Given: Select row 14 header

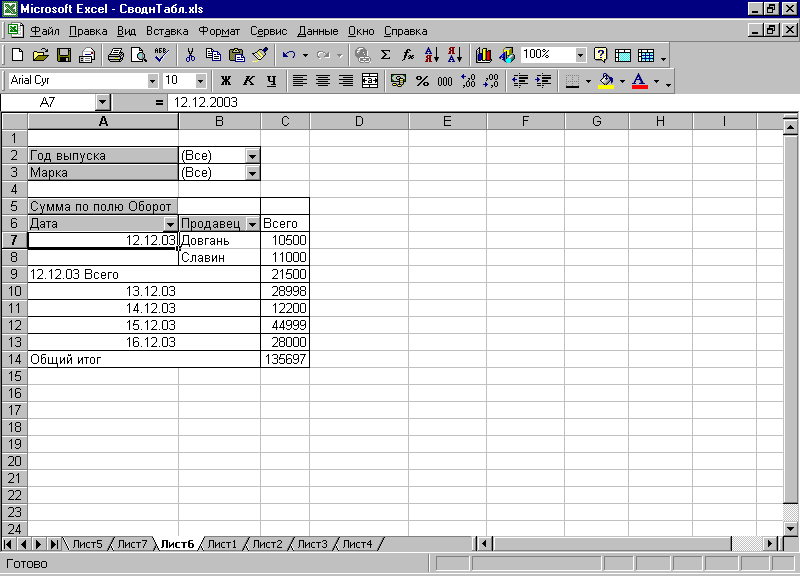Looking at the screenshot, I should [x=14, y=359].
